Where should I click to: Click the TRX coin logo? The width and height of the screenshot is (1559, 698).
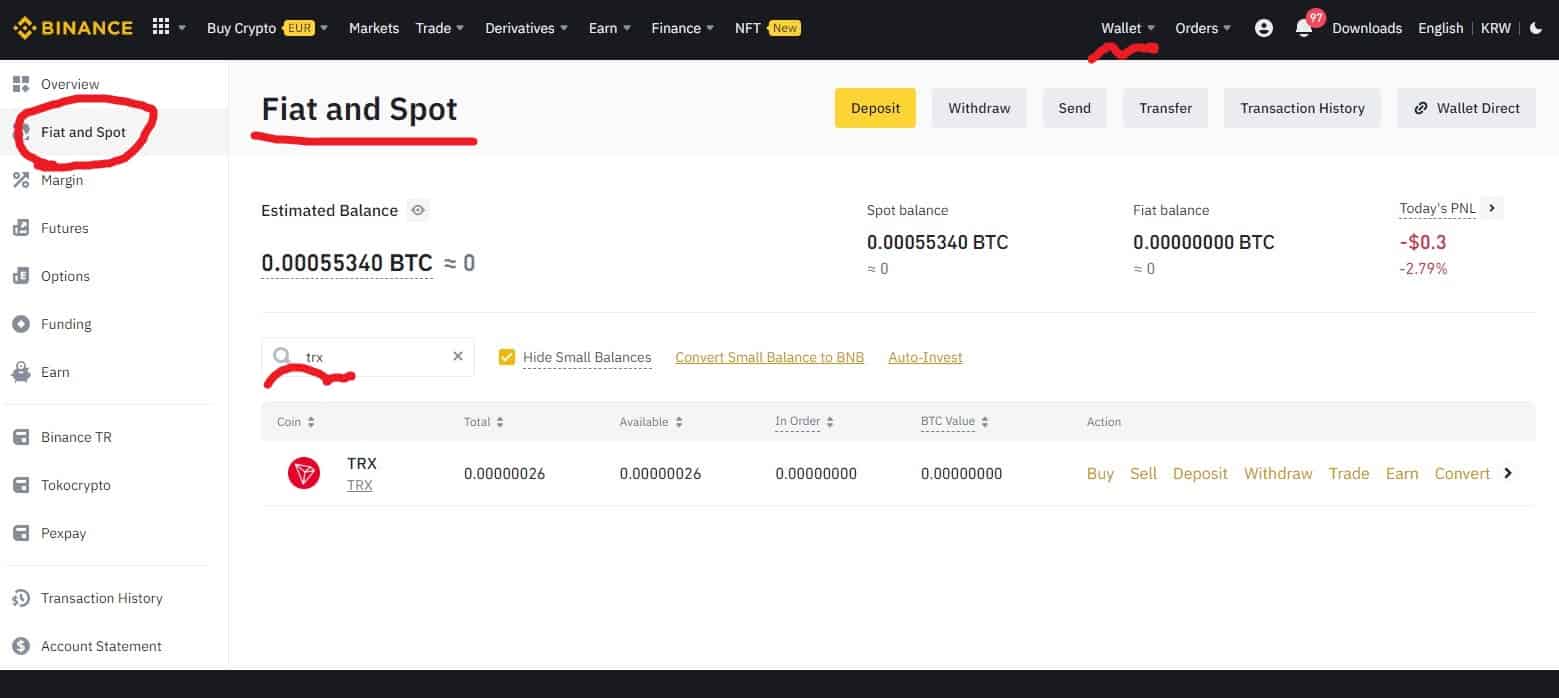(303, 473)
